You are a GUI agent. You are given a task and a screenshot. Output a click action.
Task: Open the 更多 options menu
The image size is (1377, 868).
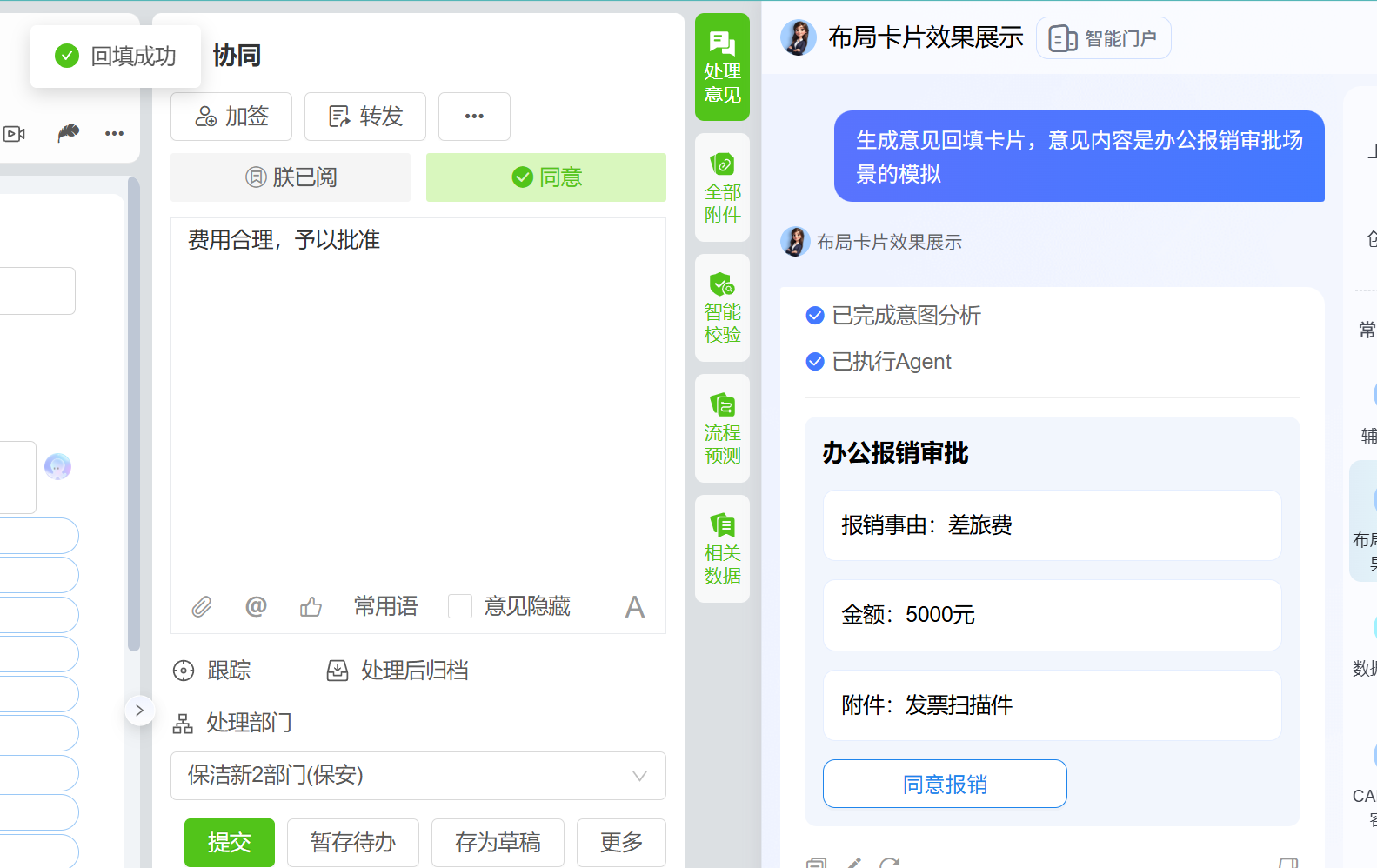pyautogui.click(x=621, y=842)
